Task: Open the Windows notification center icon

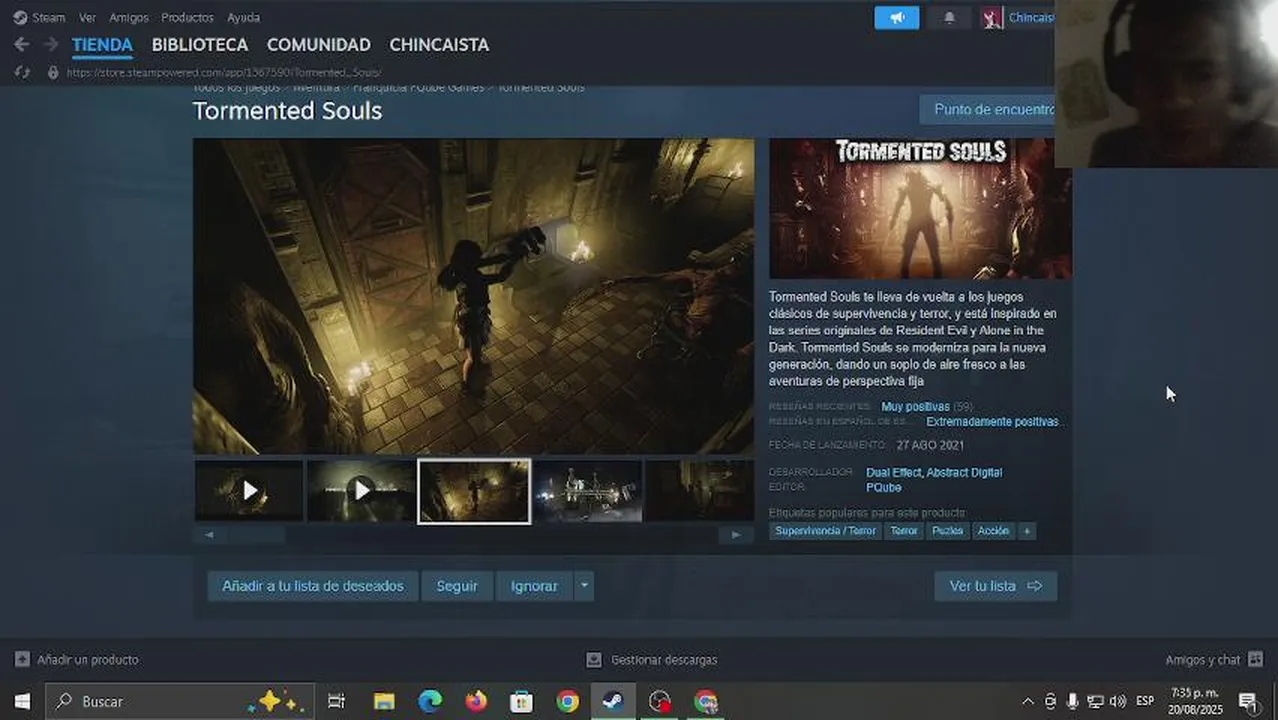Action: [1247, 701]
